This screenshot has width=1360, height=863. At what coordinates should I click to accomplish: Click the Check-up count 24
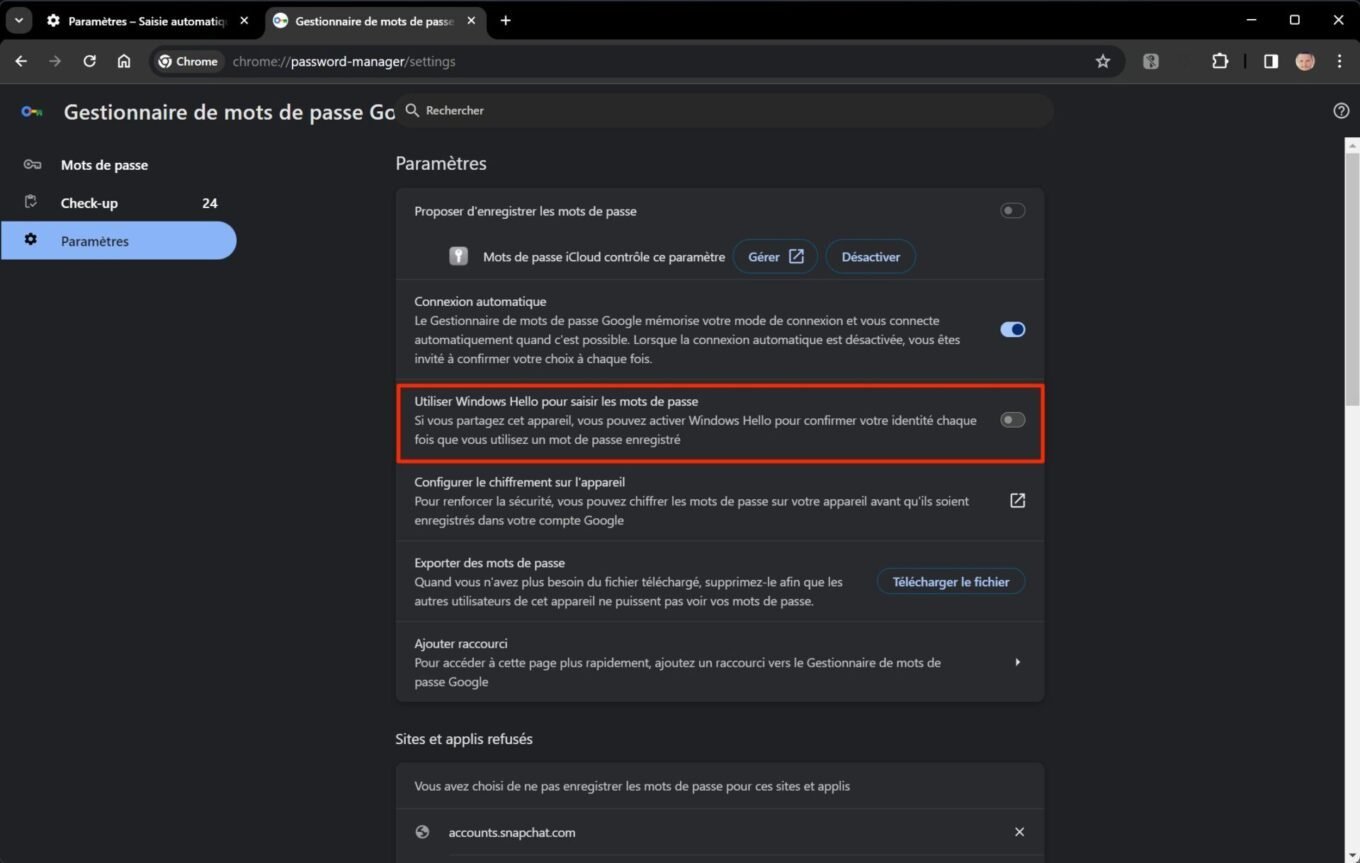tap(209, 203)
